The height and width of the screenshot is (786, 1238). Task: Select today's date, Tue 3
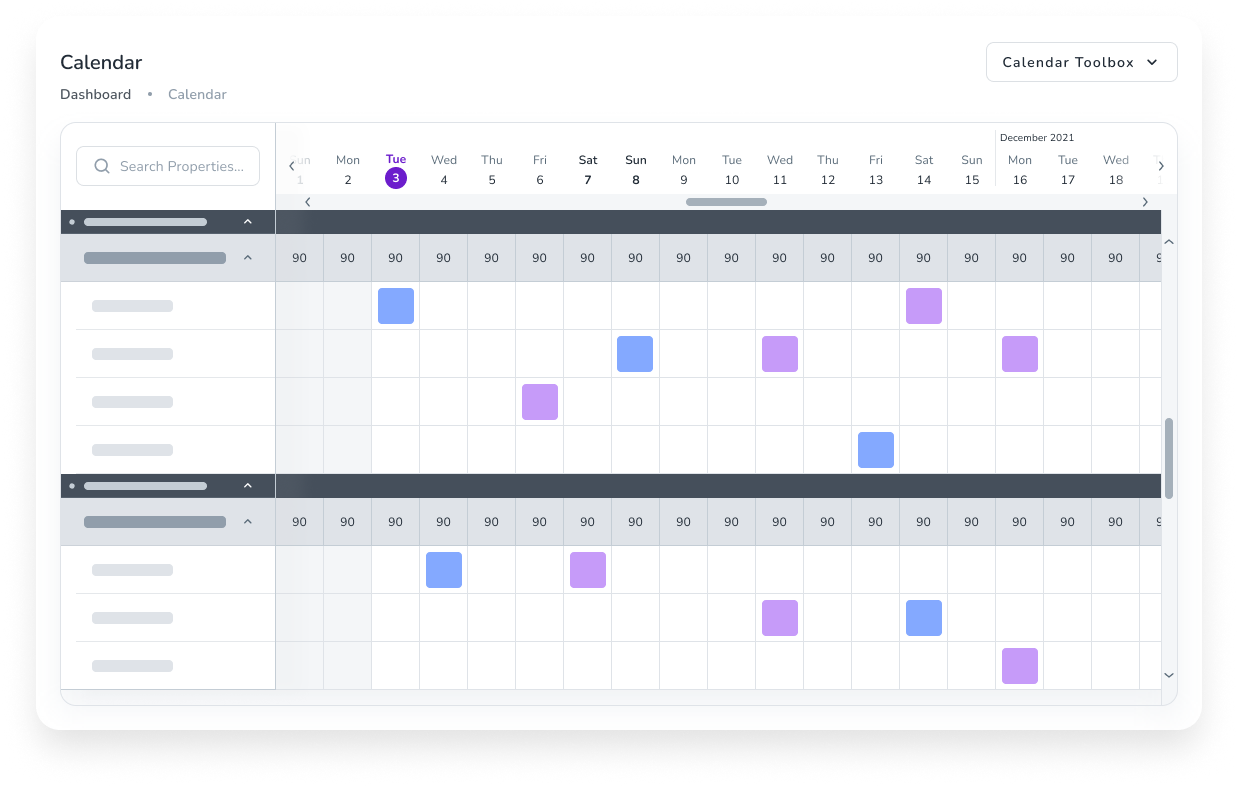396,170
